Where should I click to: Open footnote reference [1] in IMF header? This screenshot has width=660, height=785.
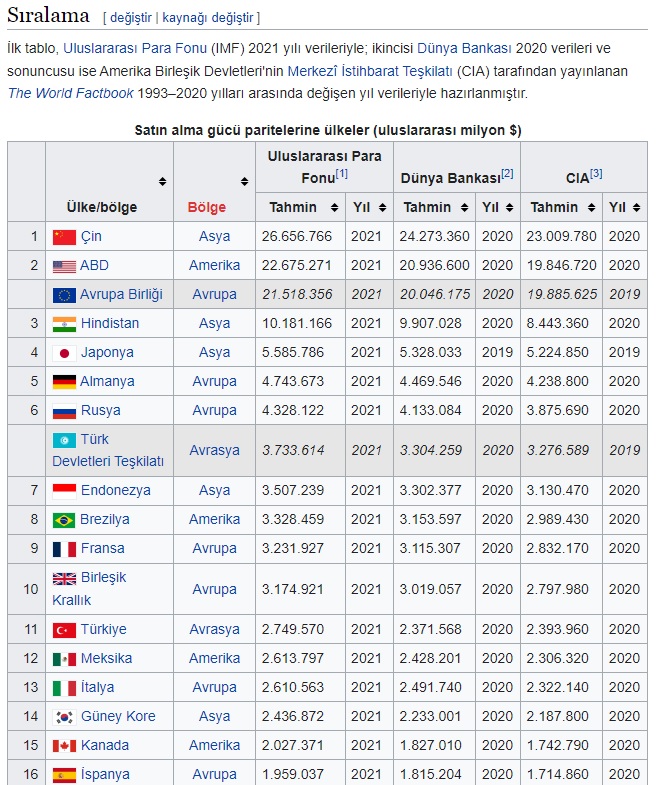coord(342,174)
